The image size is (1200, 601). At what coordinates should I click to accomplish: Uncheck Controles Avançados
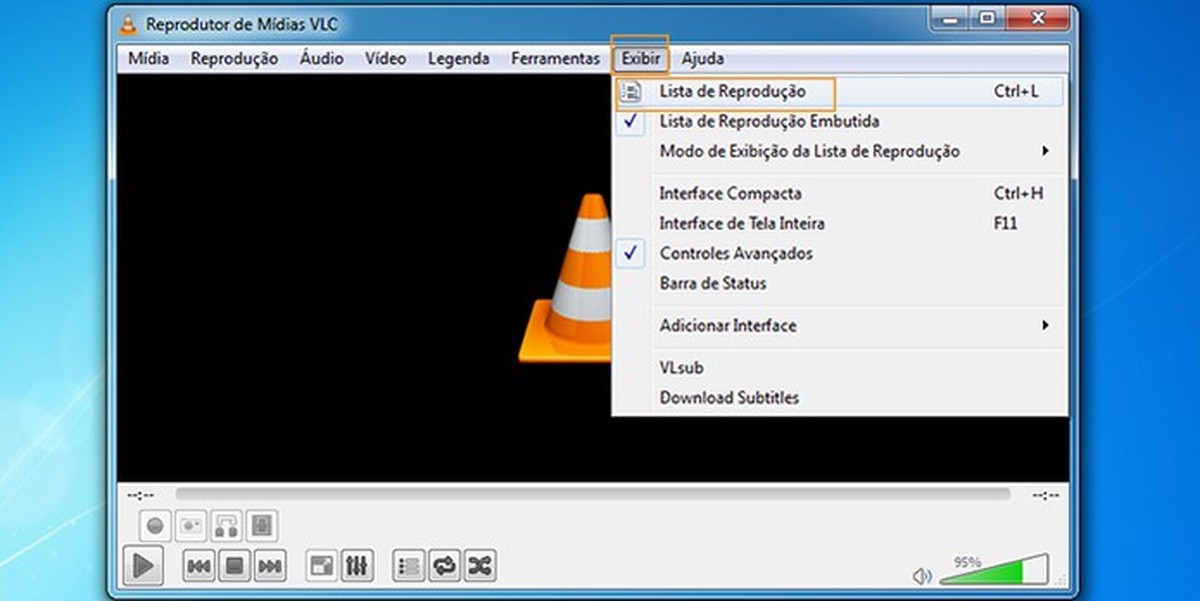point(840,253)
